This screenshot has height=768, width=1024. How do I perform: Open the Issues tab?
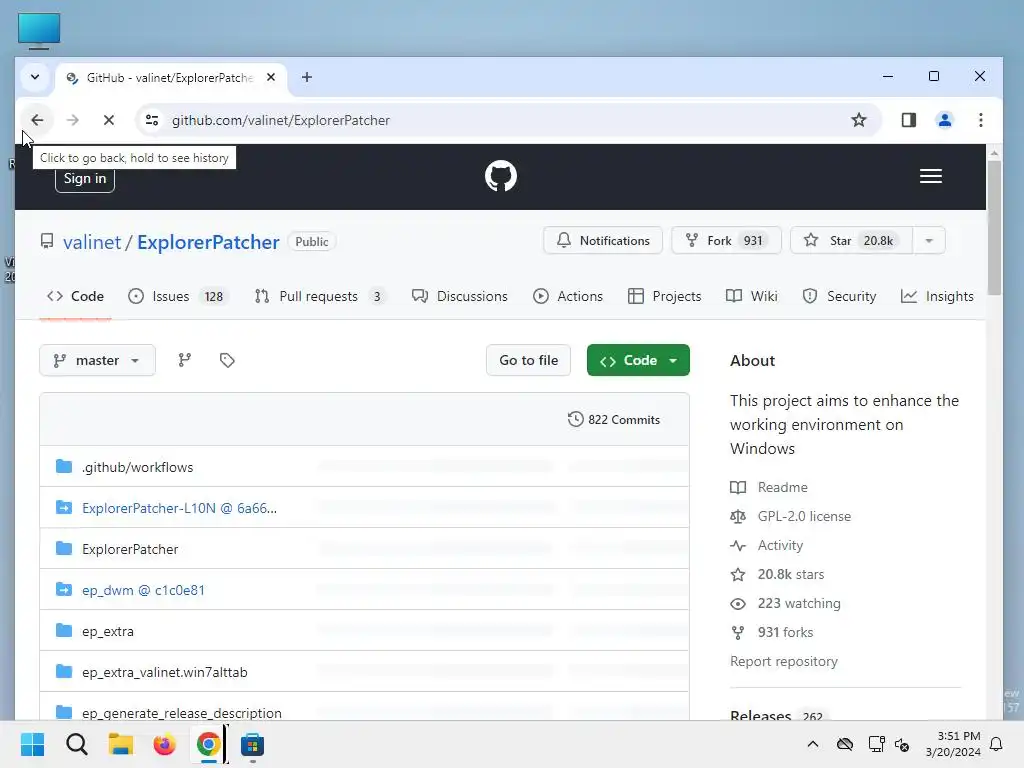[x=178, y=296]
